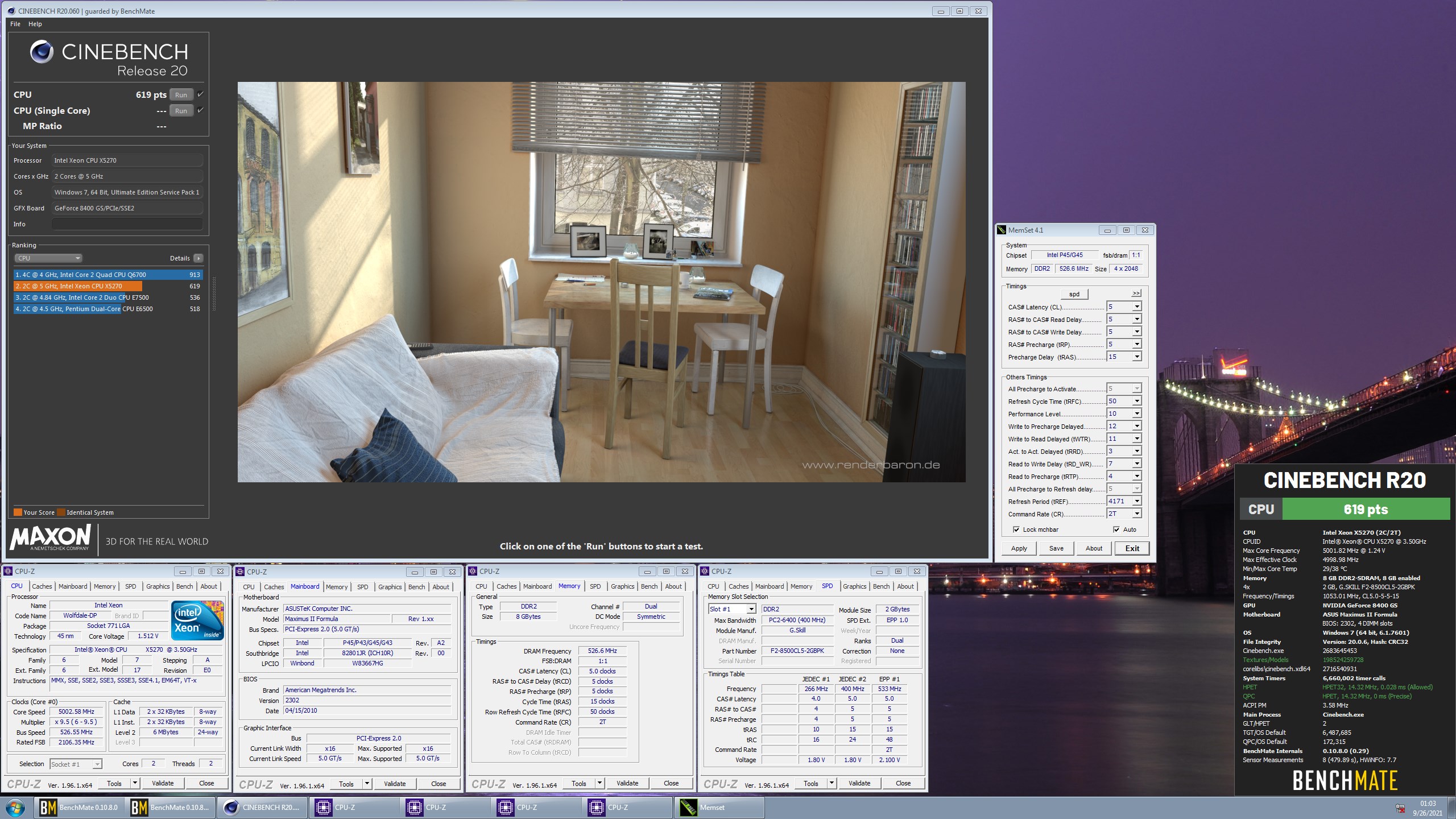Viewport: 1456px width, 819px height.
Task: Run the CPU benchmark
Action: [x=181, y=95]
